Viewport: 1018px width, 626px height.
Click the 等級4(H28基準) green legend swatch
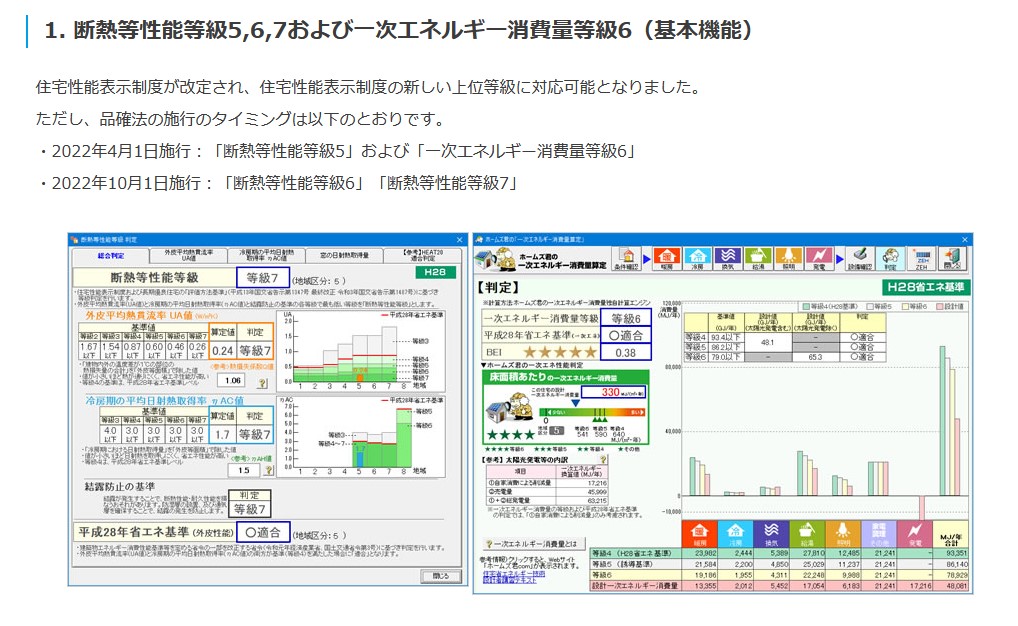[x=806, y=307]
